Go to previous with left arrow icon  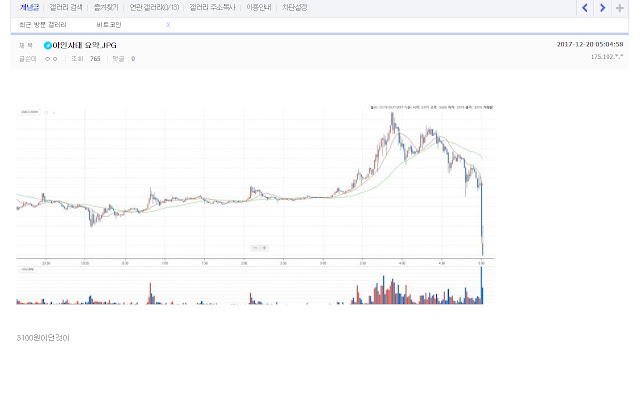pos(585,8)
